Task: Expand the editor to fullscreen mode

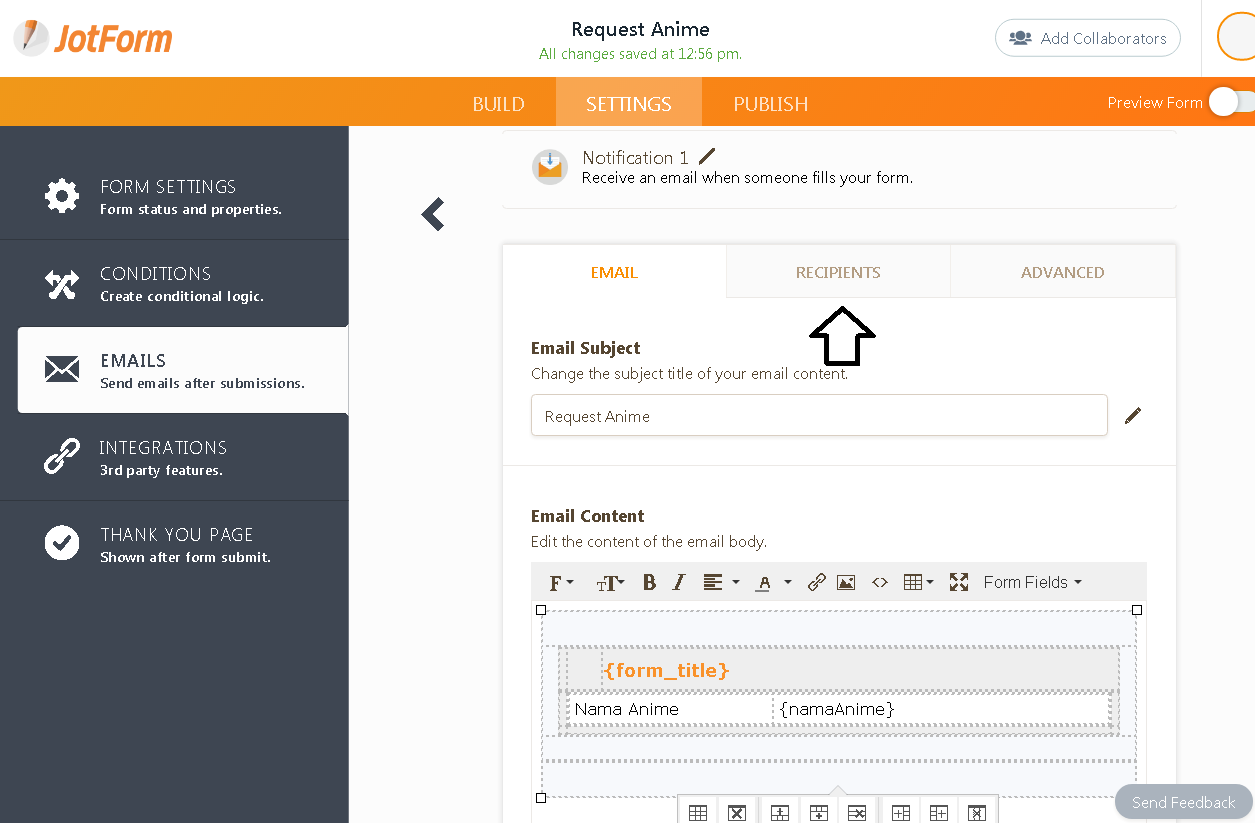Action: point(959,581)
